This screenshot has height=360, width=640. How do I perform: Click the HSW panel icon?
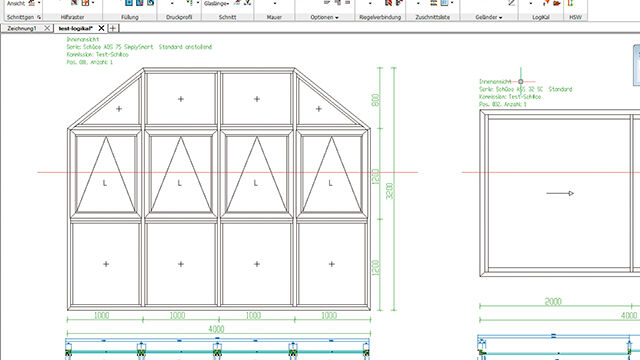[x=571, y=3]
